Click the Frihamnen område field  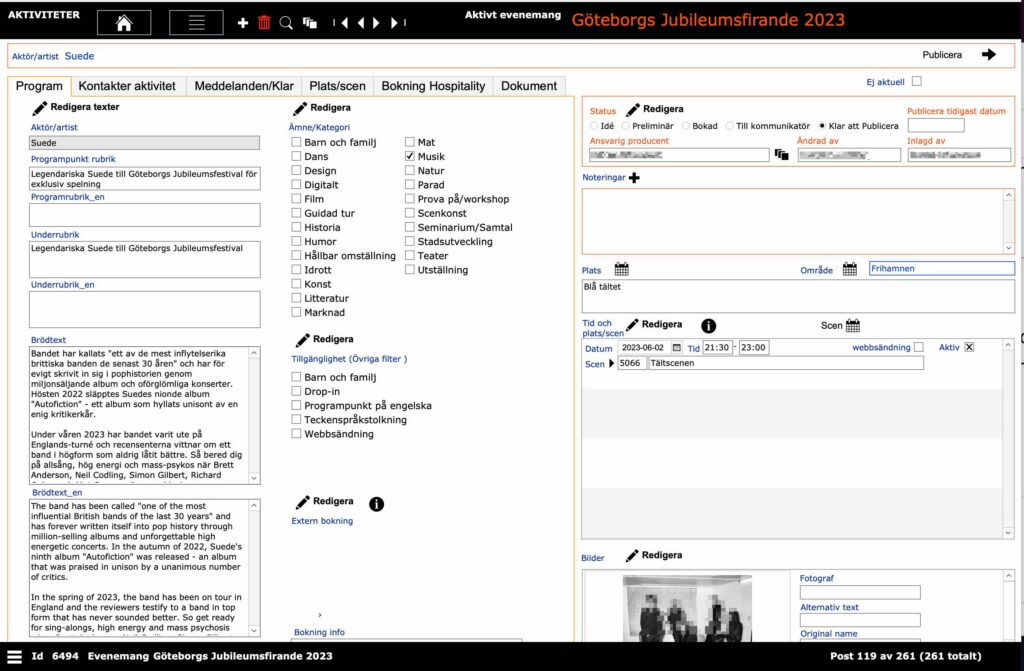click(942, 269)
